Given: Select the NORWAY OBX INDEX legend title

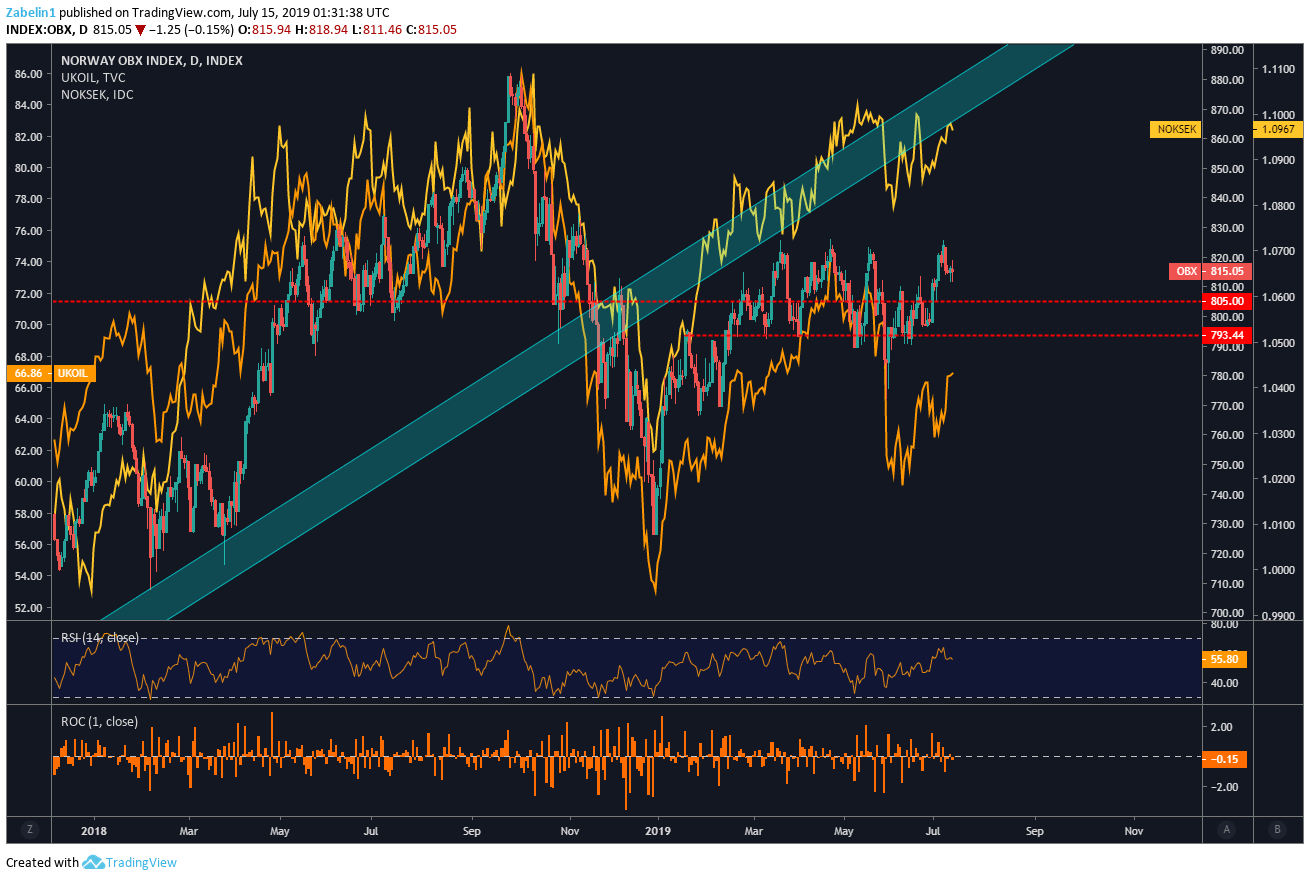Looking at the screenshot, I should tap(151, 61).
